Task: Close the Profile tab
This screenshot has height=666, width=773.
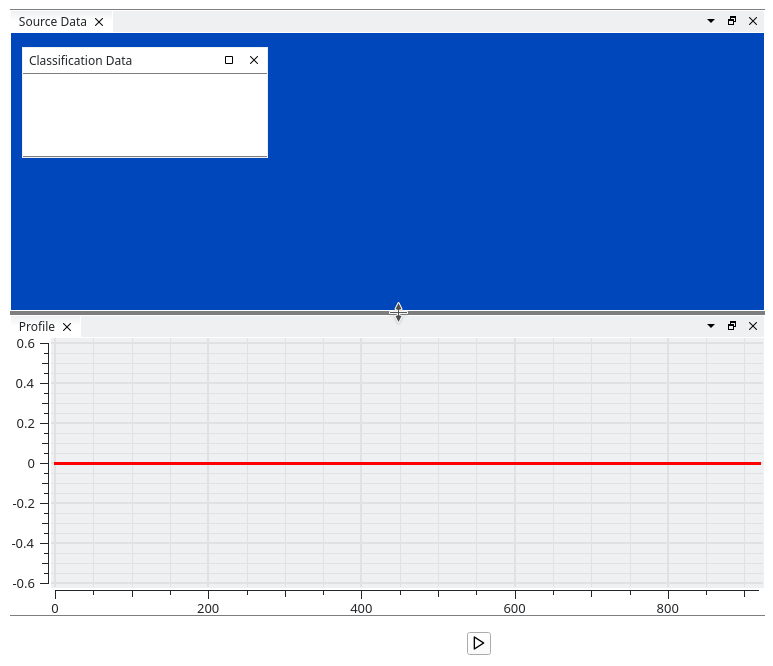Action: pyautogui.click(x=67, y=327)
